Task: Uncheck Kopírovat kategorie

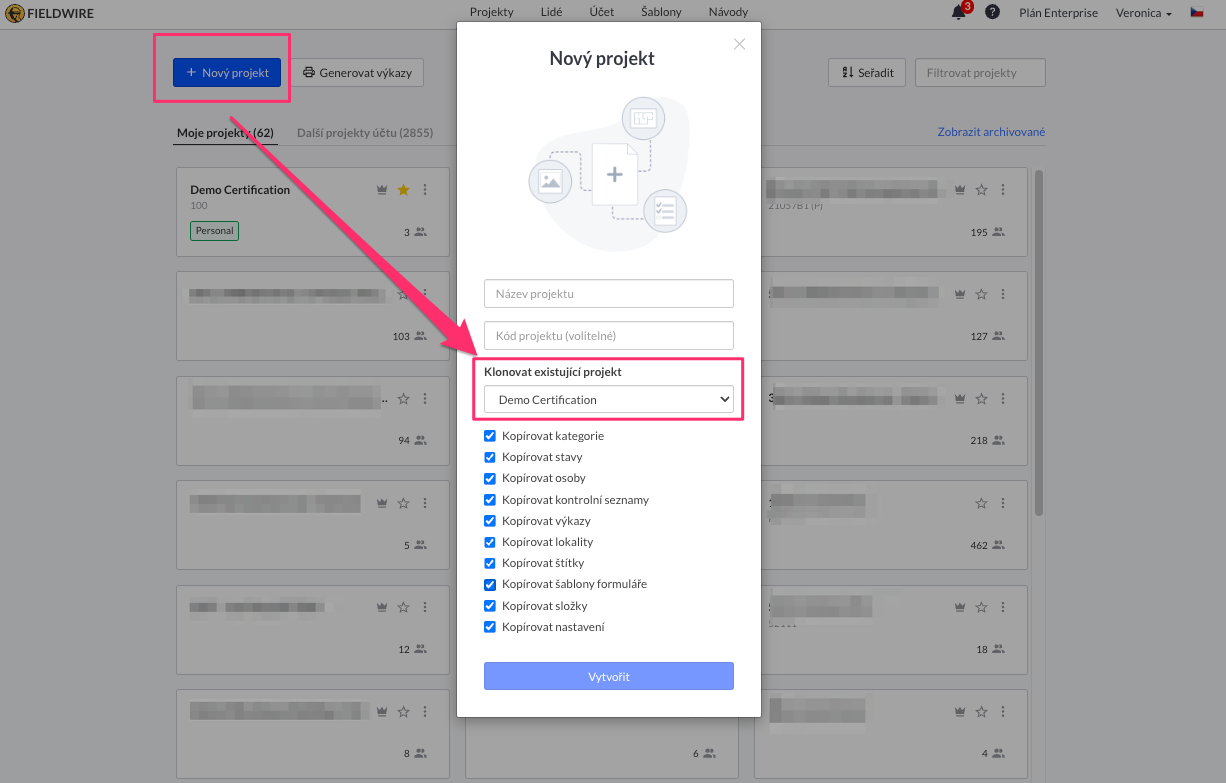Action: pos(490,436)
